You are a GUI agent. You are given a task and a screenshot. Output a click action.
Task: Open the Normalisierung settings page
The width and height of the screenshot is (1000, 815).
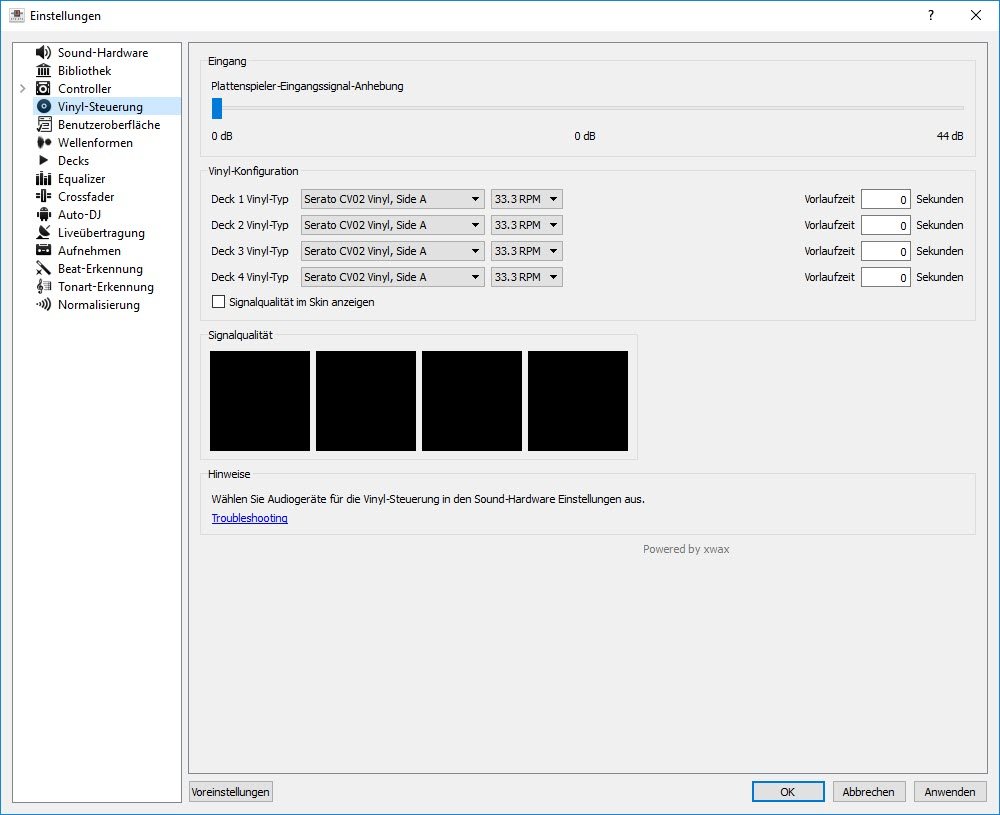99,305
